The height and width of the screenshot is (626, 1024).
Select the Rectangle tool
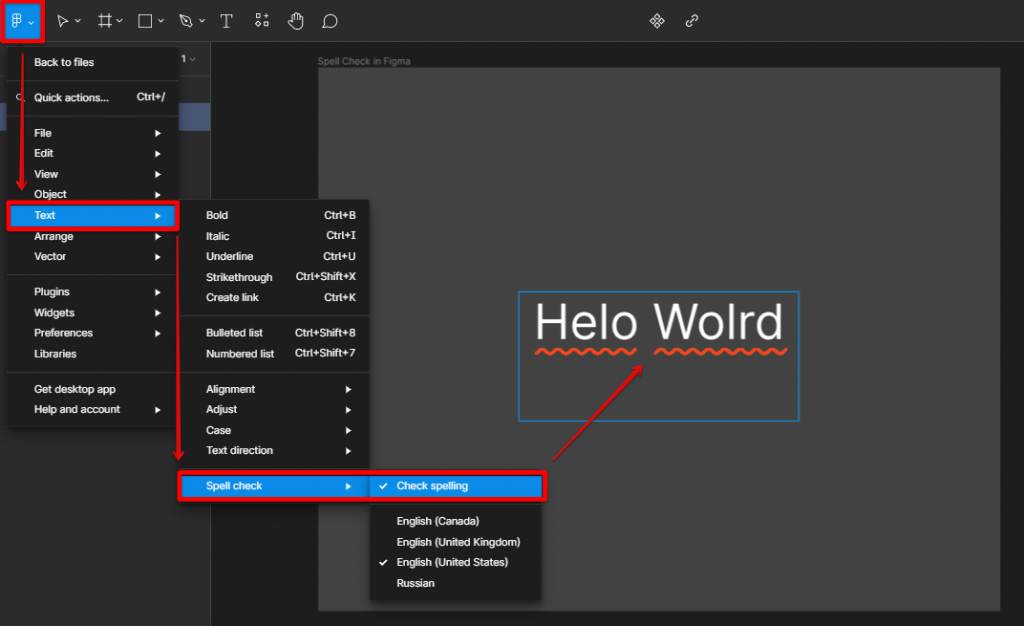143,21
